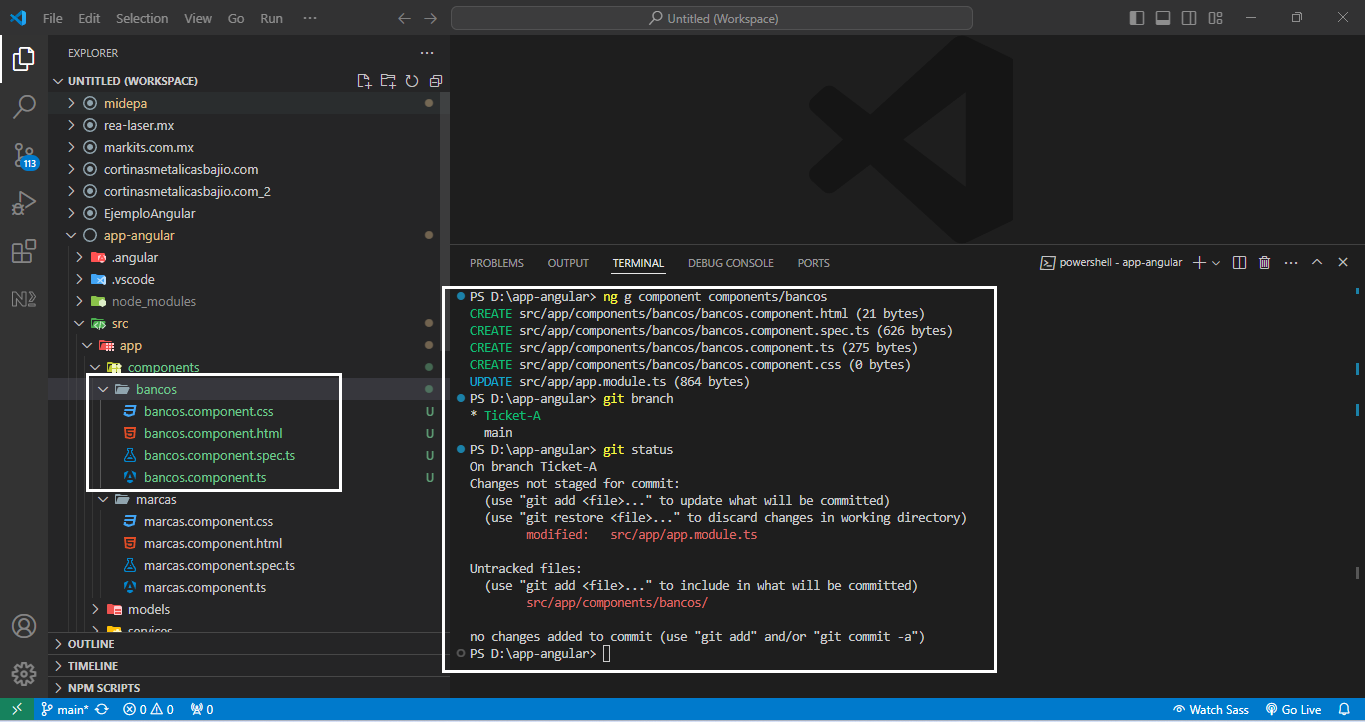Create a new terminal with plus button
Viewport: 1365px width, 722px height.
[x=1199, y=262]
